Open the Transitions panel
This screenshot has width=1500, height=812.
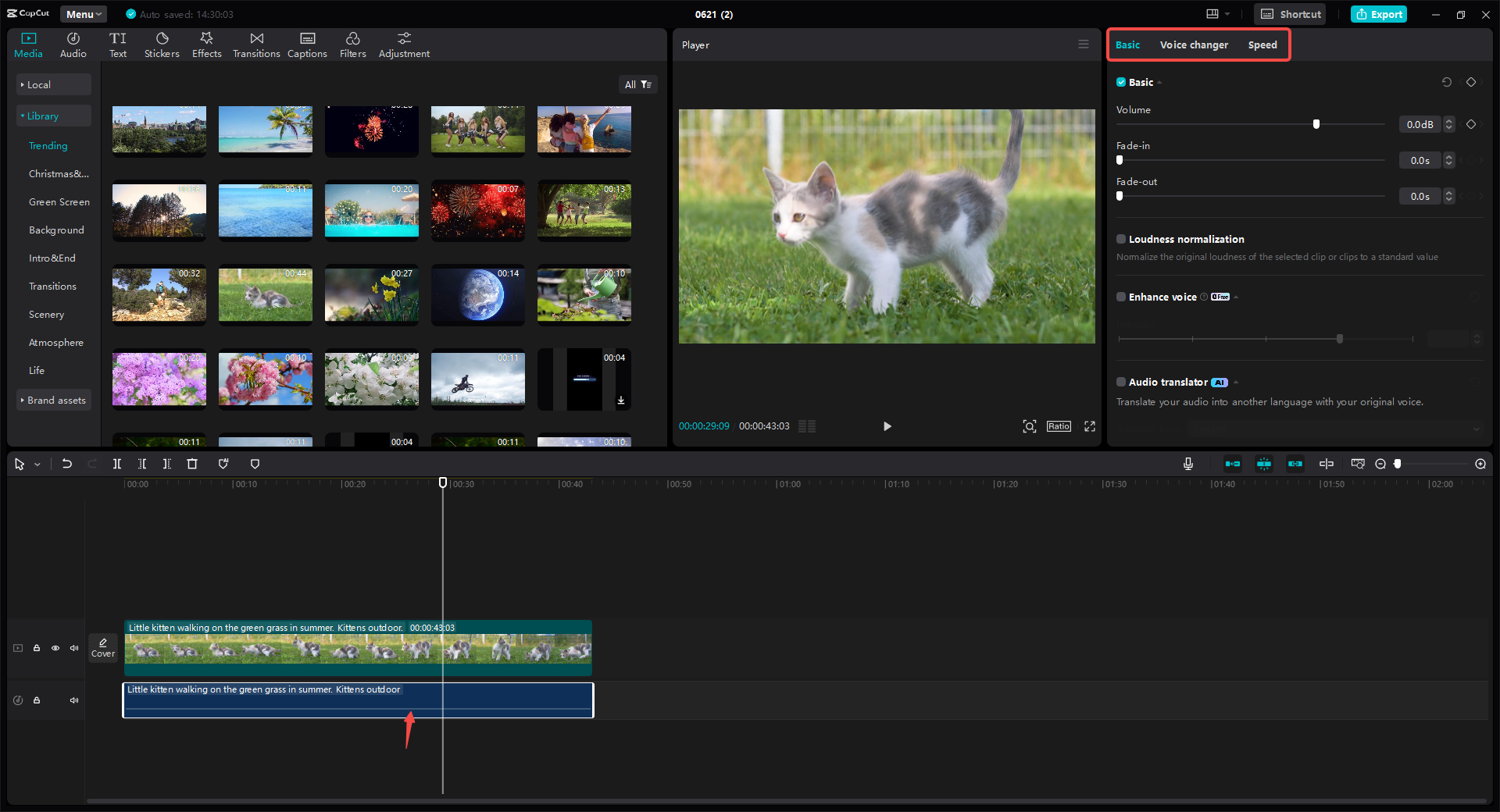point(256,45)
